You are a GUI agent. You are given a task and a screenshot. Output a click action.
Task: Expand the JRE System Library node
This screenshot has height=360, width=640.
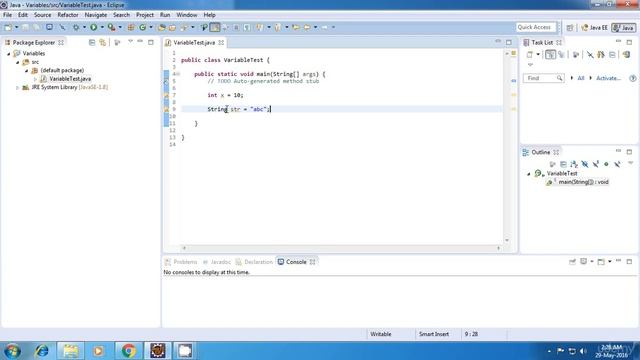(17, 87)
